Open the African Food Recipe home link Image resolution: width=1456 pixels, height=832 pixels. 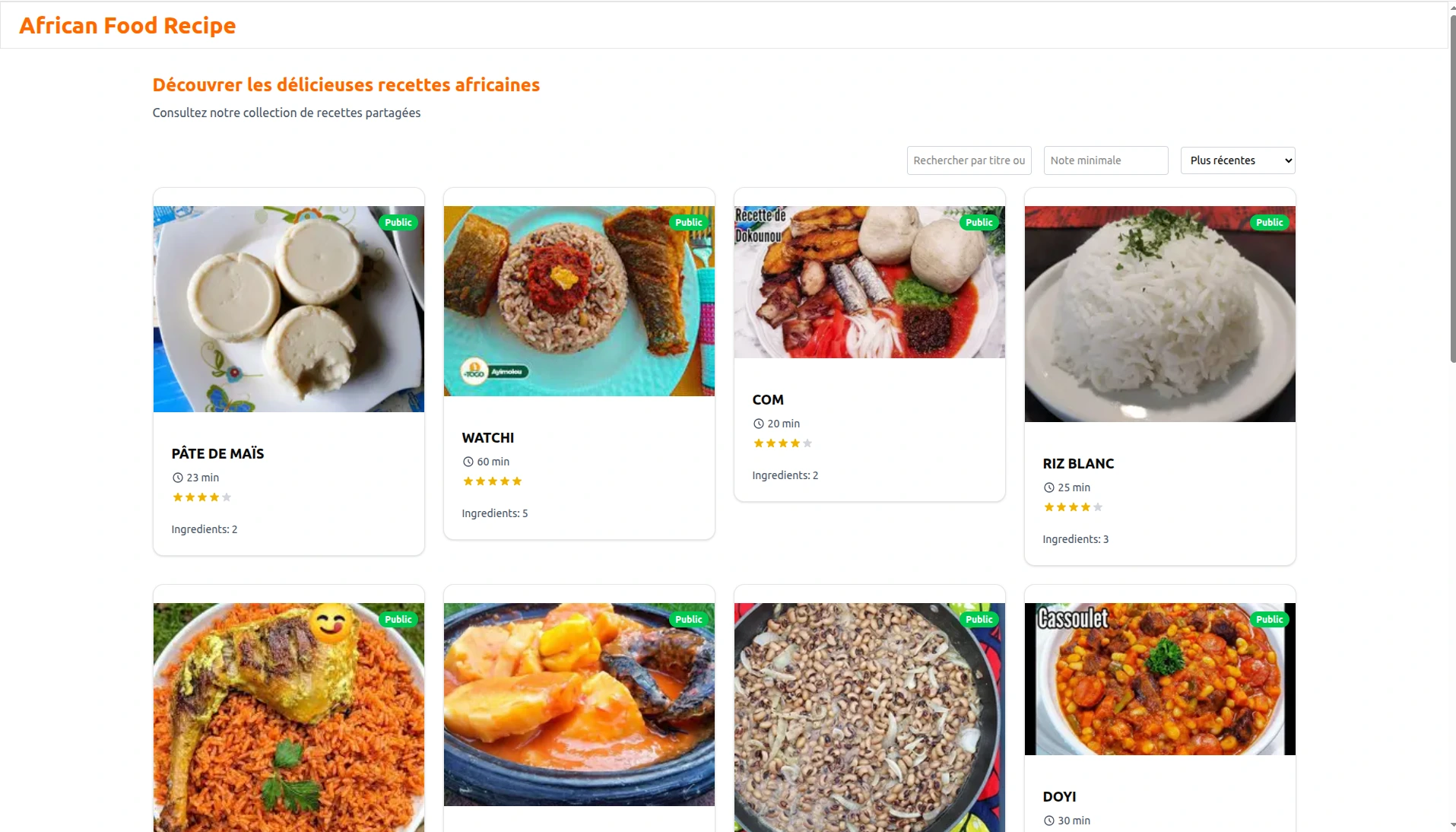(x=128, y=25)
